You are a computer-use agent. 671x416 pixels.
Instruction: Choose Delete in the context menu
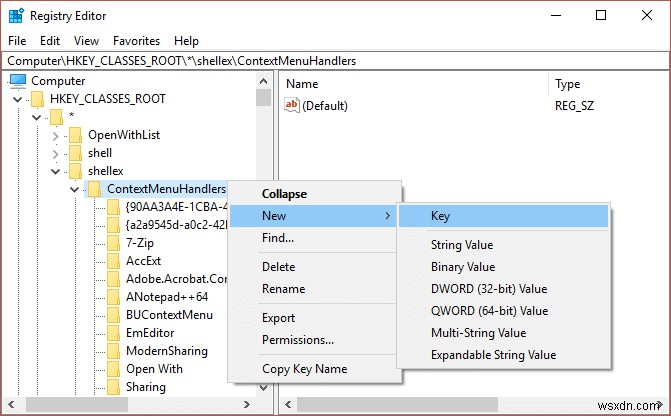click(315, 267)
